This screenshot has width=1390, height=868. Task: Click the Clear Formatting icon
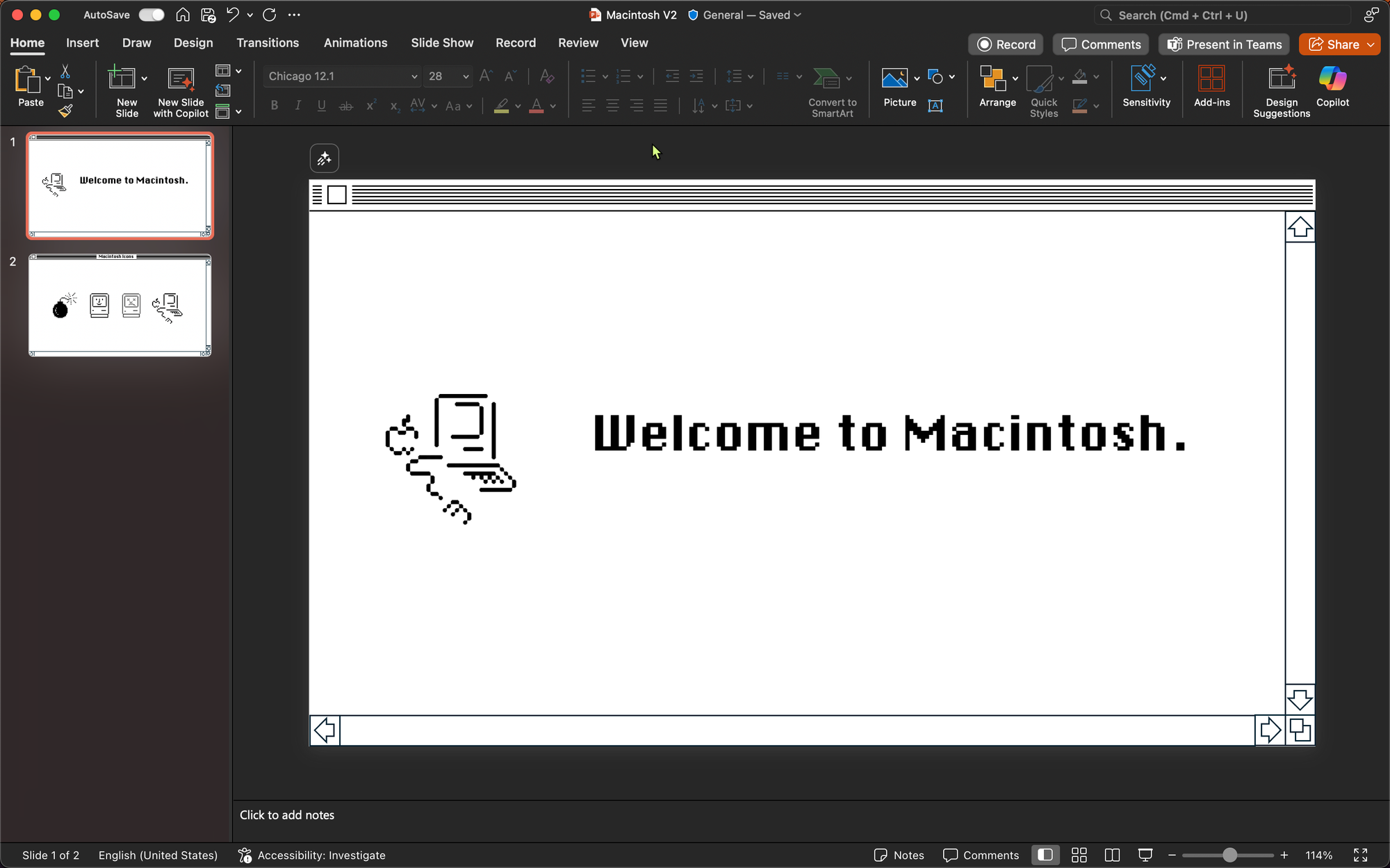547,76
